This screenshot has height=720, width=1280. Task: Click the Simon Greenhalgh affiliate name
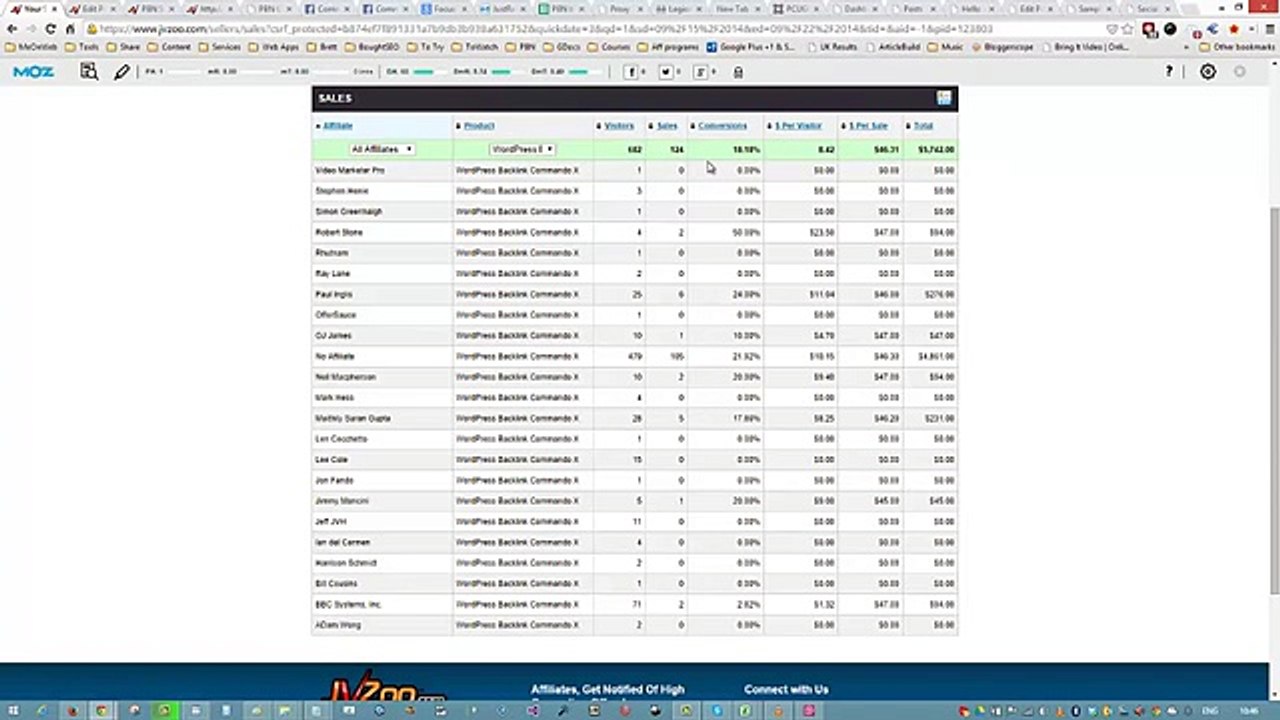pyautogui.click(x=348, y=212)
